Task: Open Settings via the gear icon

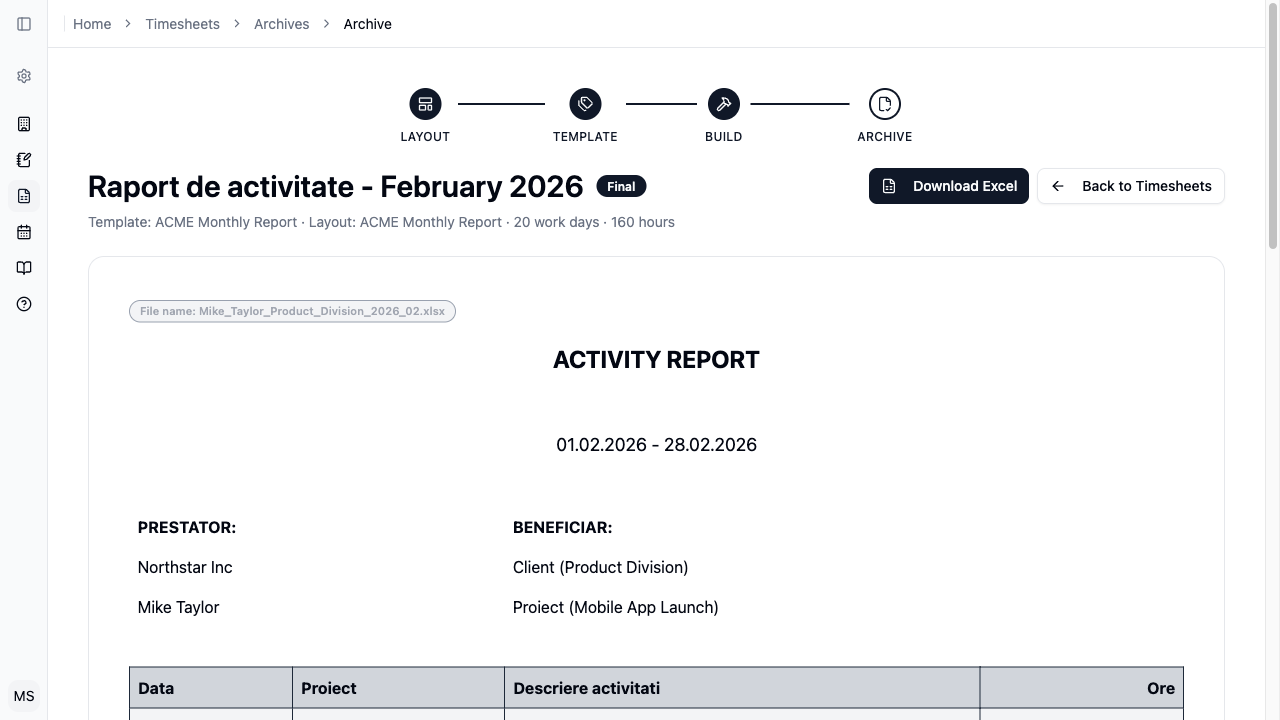Action: pyautogui.click(x=24, y=76)
